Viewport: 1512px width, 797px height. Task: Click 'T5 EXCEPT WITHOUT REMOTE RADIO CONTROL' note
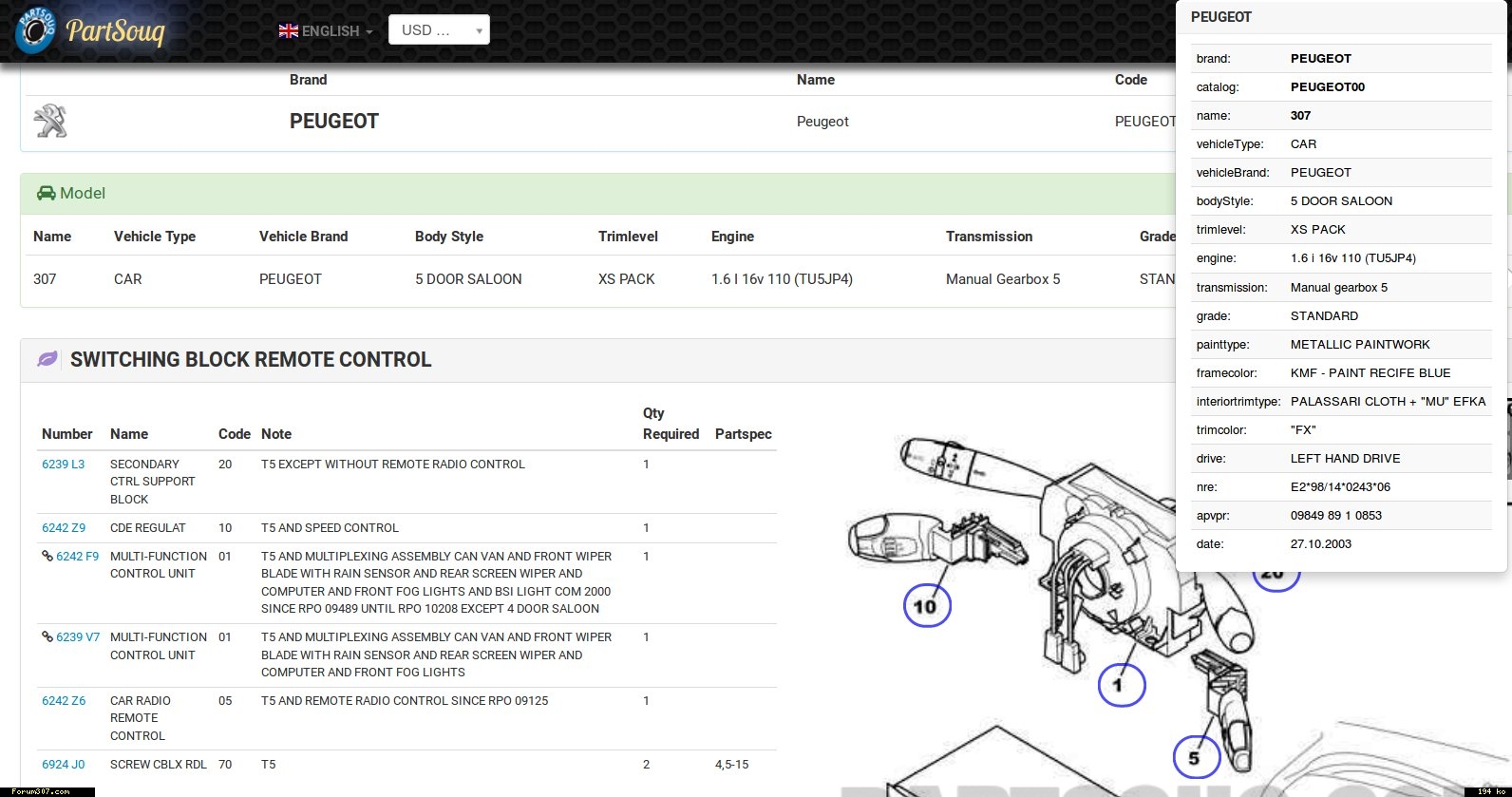point(393,465)
